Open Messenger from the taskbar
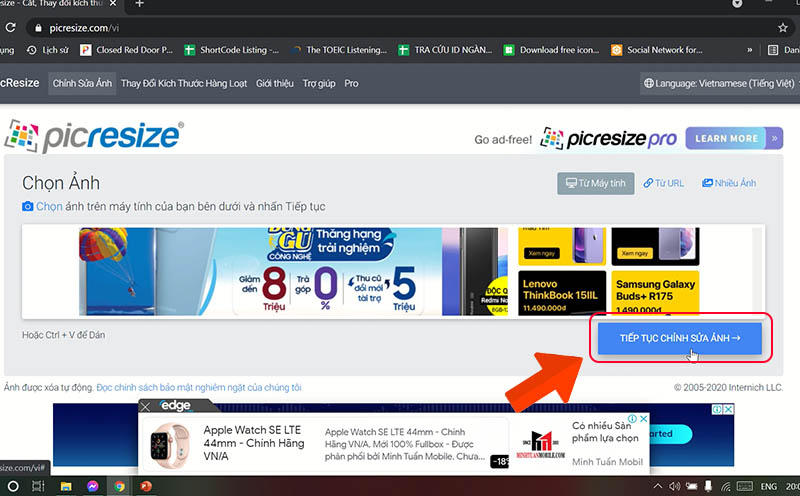This screenshot has height=496, width=800. pos(92,486)
